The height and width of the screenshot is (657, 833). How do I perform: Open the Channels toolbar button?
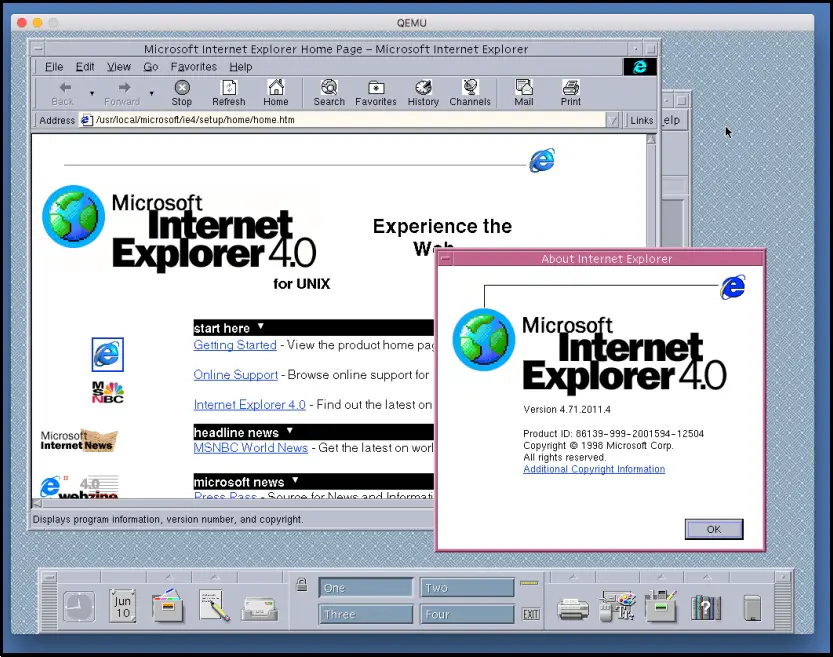point(470,93)
